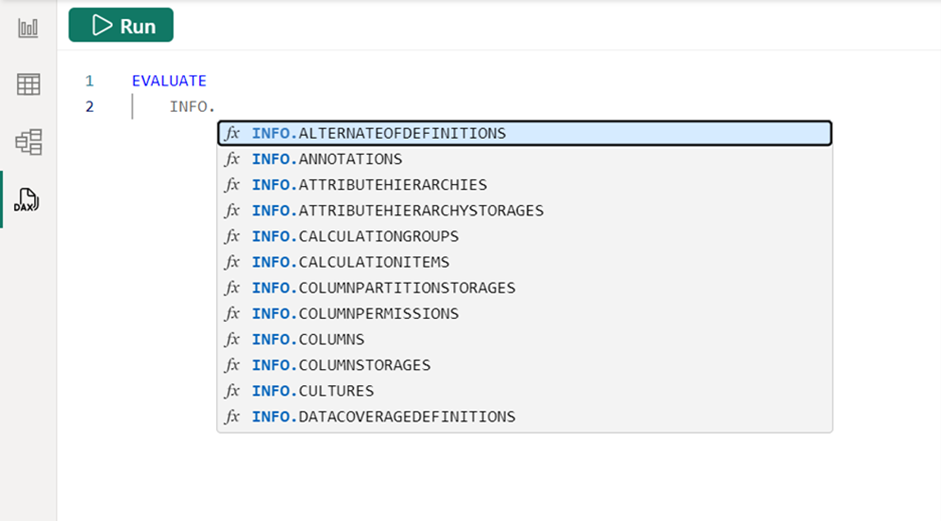
Task: Click fx icon beside INFO.DATACOVERAGEDEFINITIONS
Action: coord(232,417)
